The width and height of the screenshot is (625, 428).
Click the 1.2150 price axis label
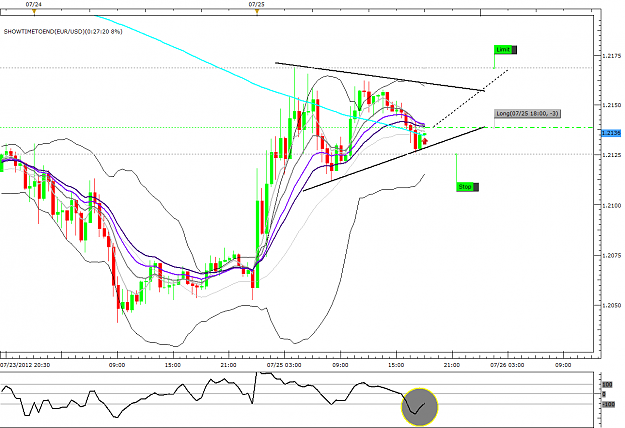(x=612, y=105)
